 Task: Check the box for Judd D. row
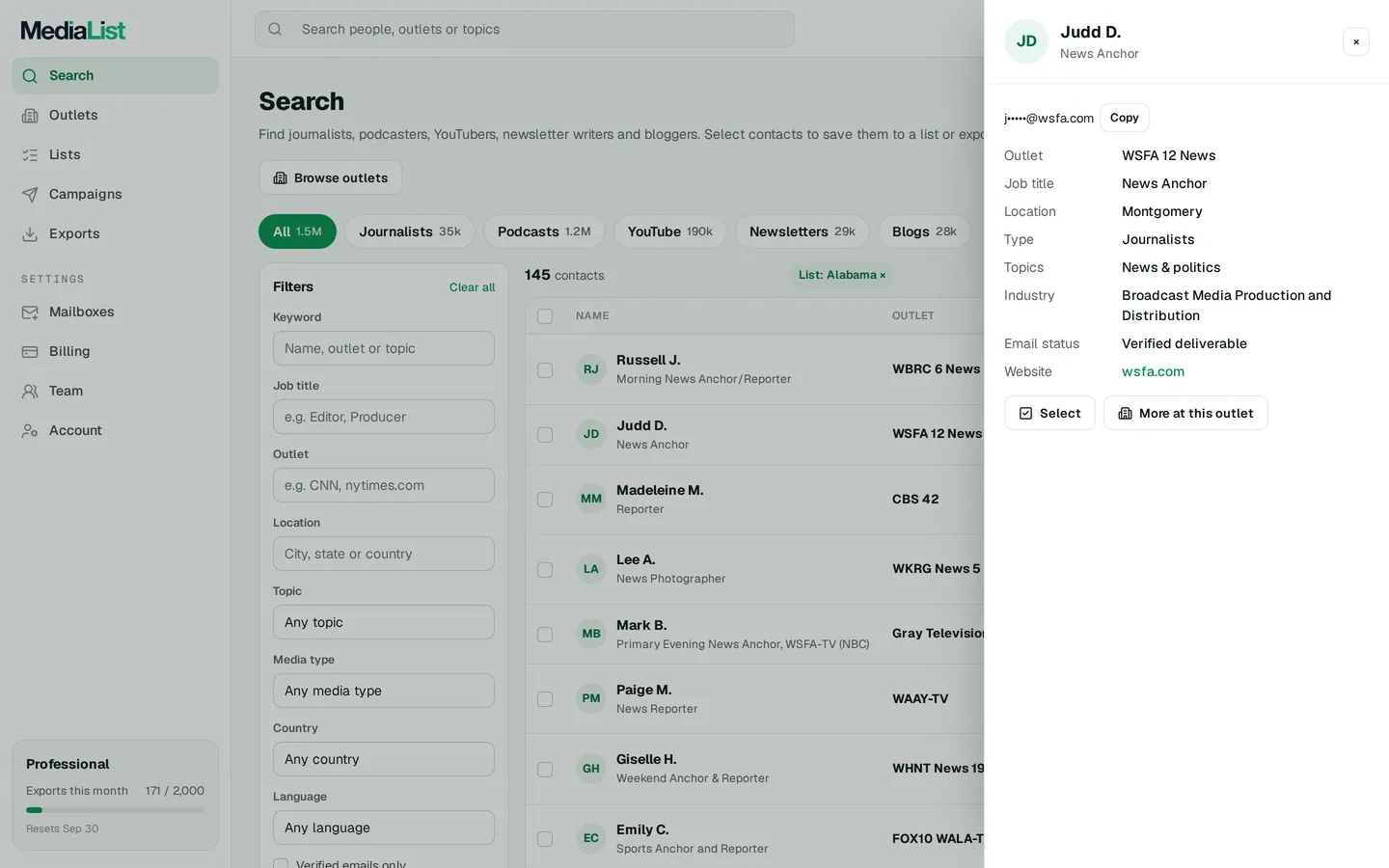[x=545, y=435]
